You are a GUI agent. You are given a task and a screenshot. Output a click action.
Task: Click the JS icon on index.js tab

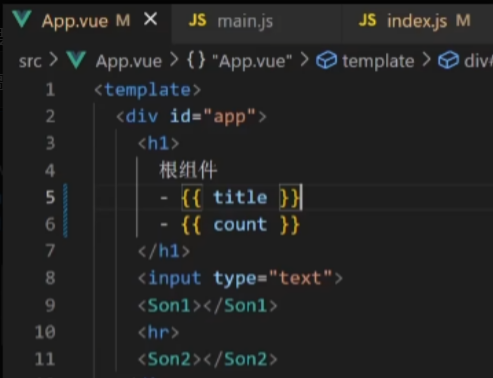pos(367,20)
